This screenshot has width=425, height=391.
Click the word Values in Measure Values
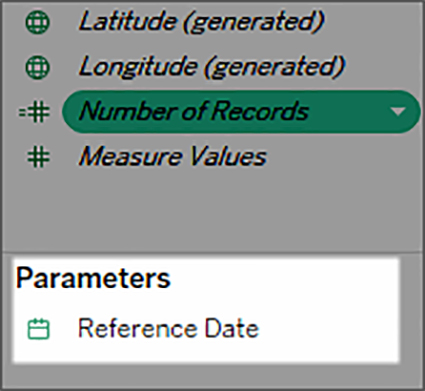(x=228, y=157)
